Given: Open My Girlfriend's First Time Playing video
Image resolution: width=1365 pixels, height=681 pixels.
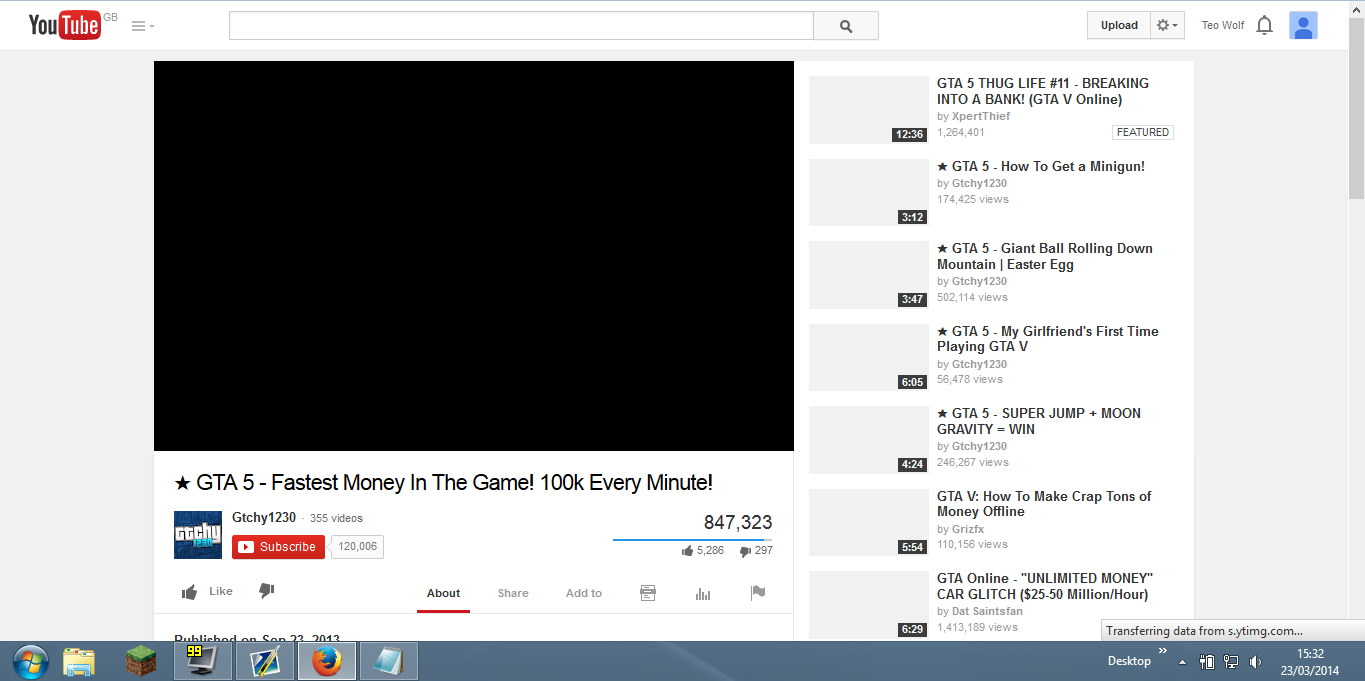Looking at the screenshot, I should [1048, 339].
